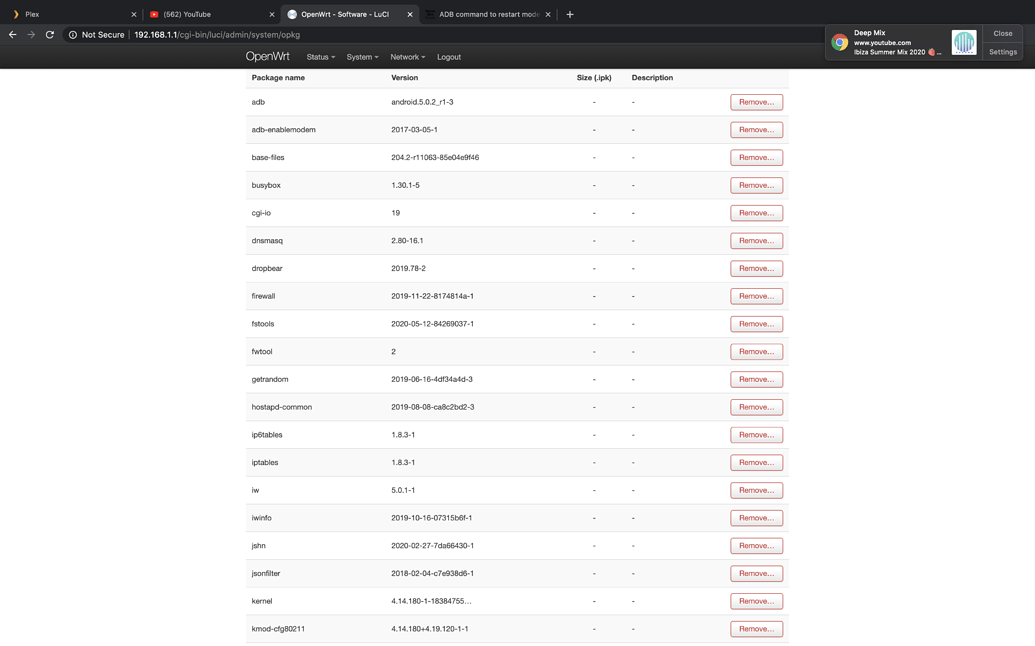
Task: Open the System dropdown menu
Action: point(362,57)
